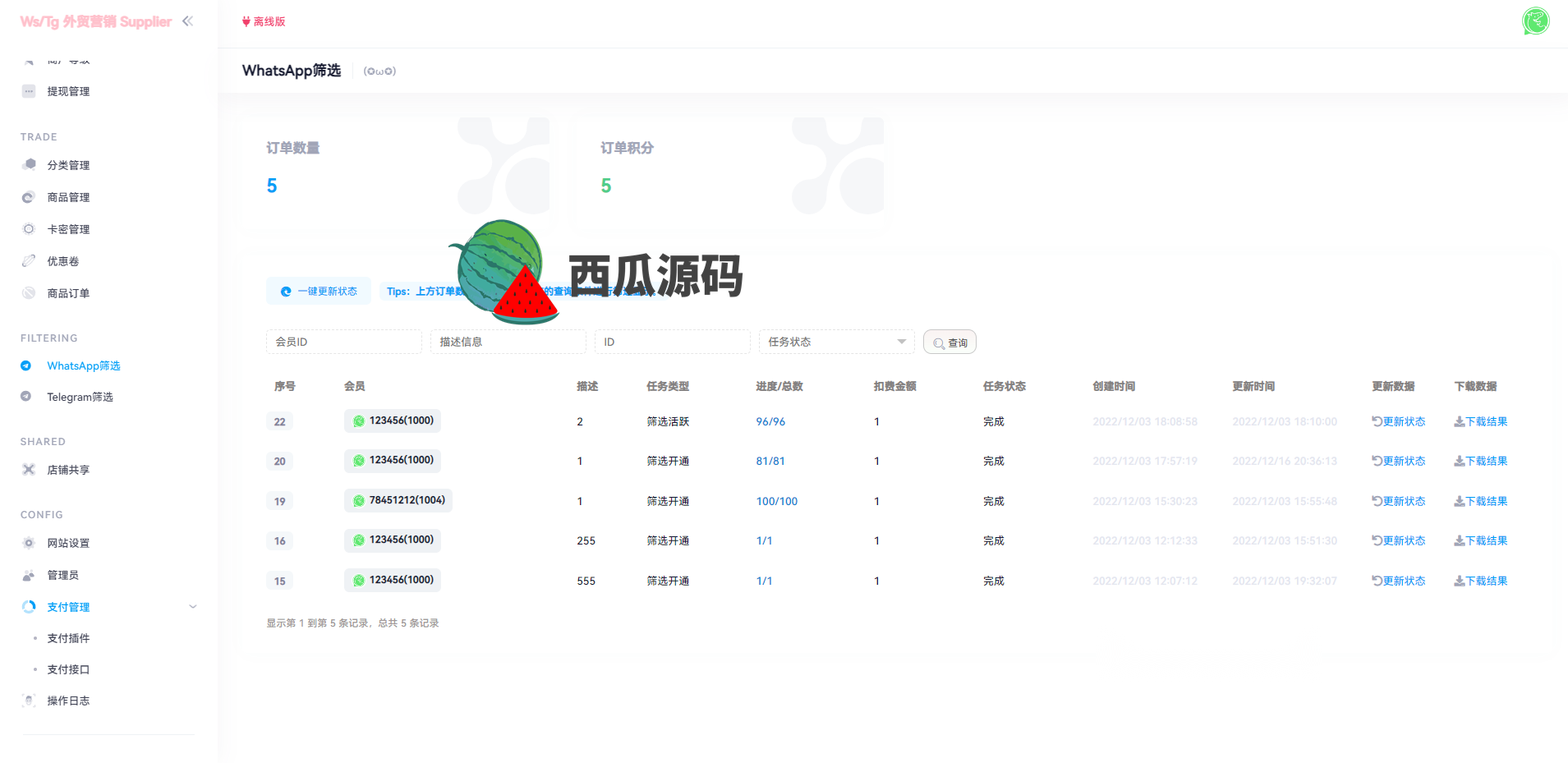
Task: Click the 提现管理 sidebar icon
Action: tap(29, 91)
